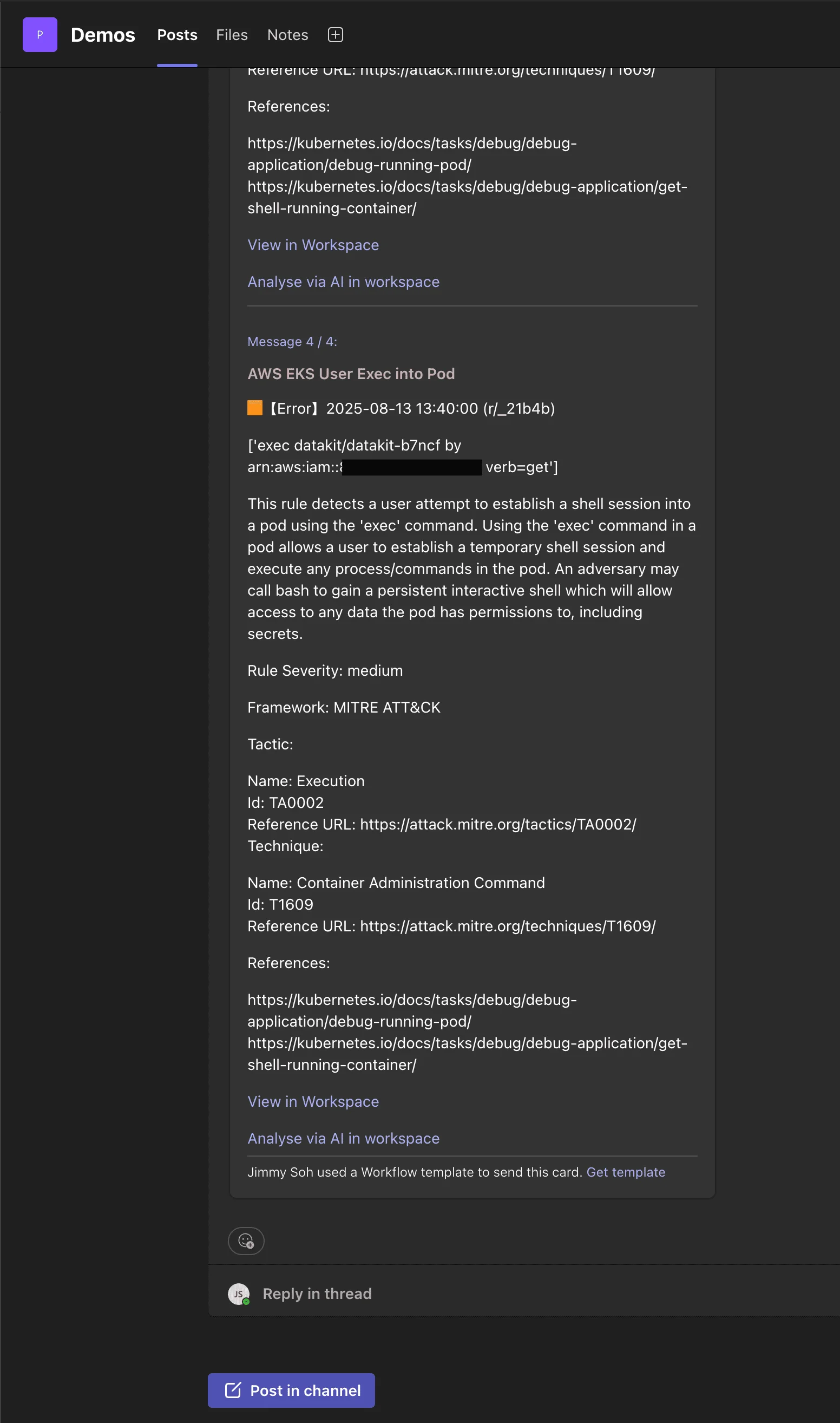Open View in Workspace link above Message 4

tap(313, 245)
